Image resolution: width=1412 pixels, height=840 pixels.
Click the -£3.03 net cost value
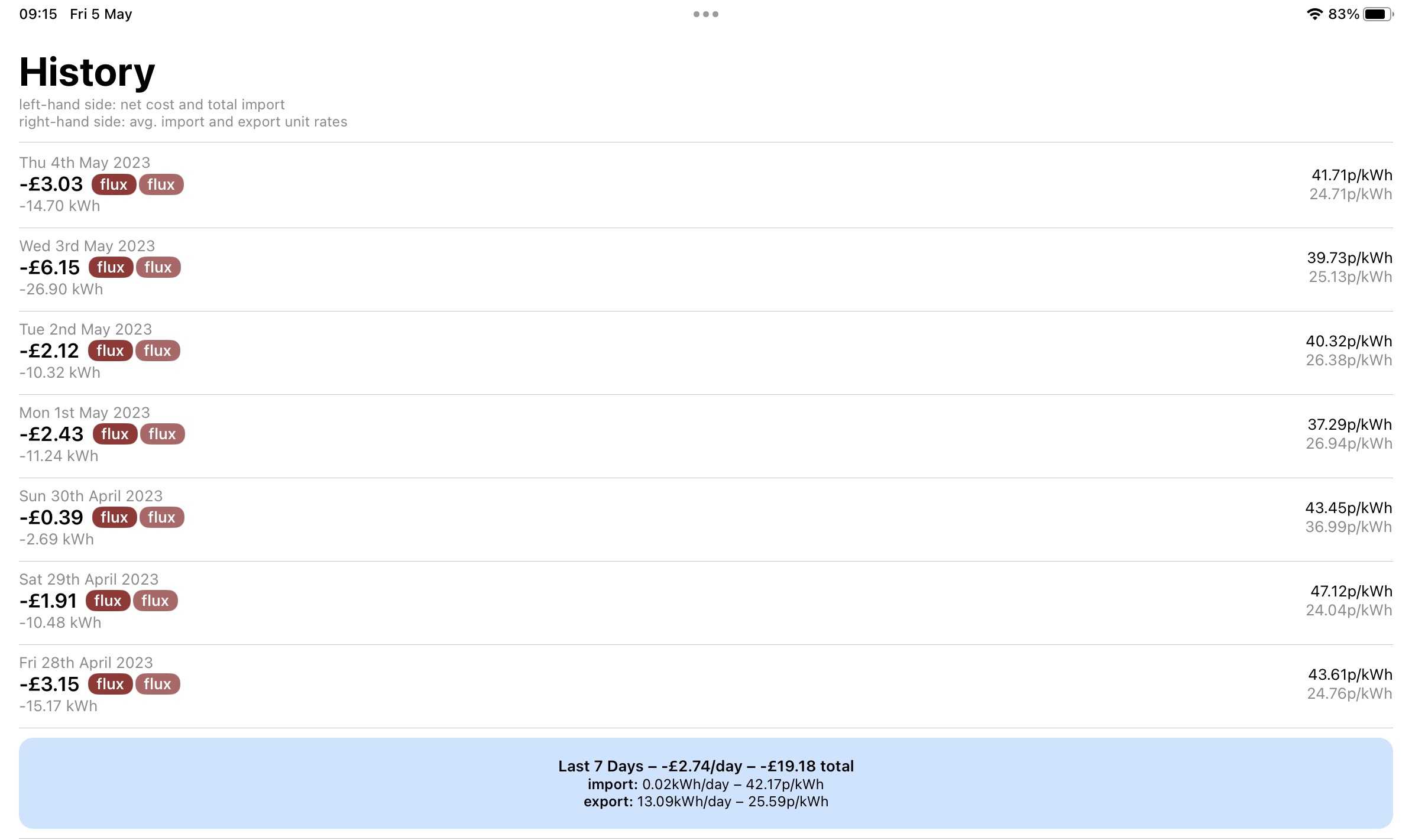(x=51, y=184)
